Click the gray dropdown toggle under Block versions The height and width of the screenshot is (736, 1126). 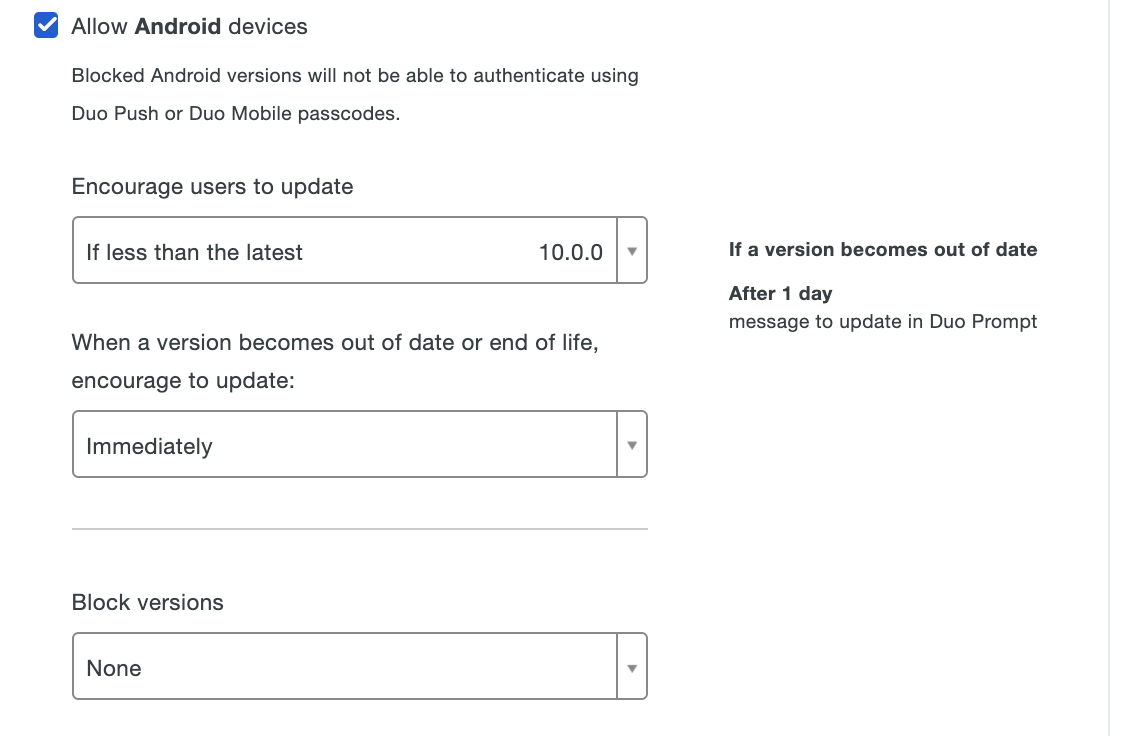point(632,666)
